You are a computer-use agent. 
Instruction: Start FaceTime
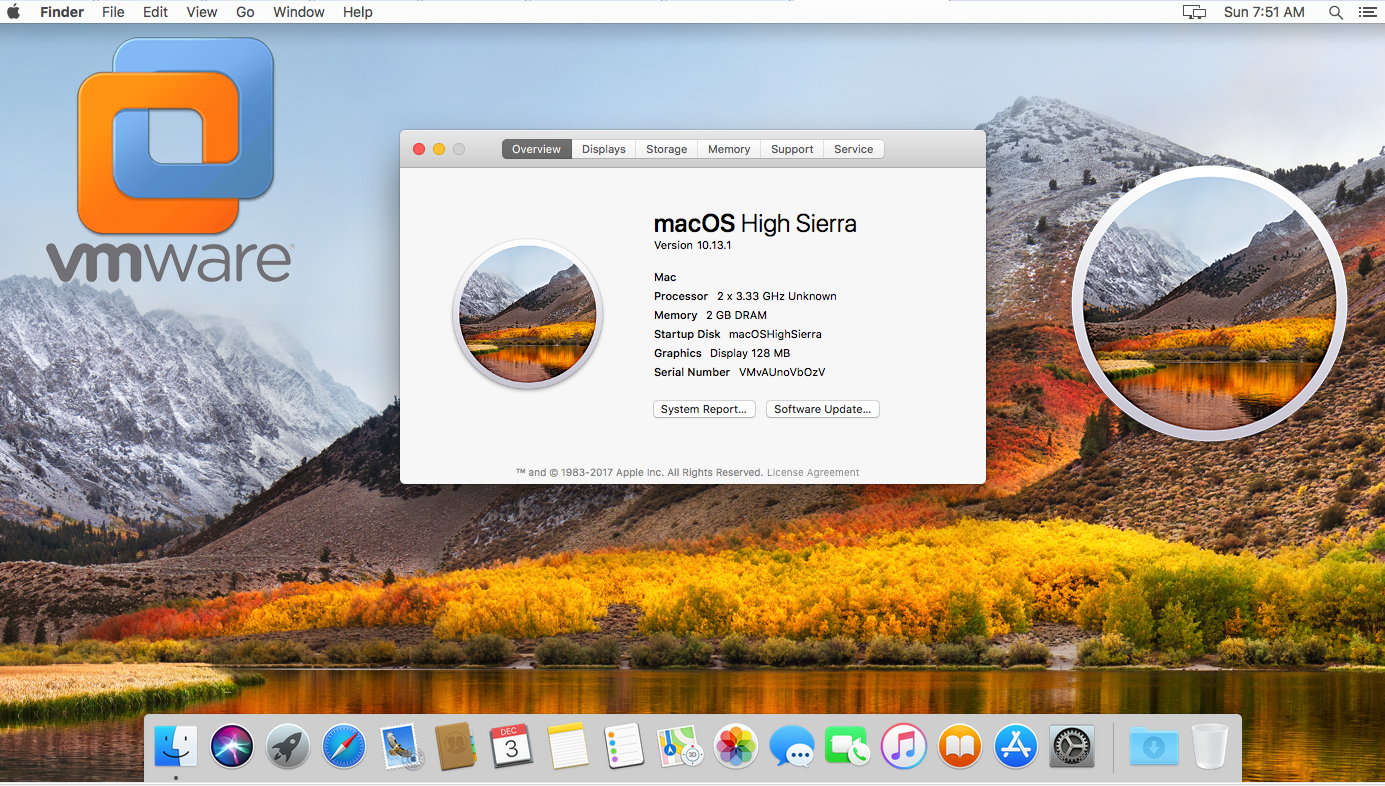847,746
